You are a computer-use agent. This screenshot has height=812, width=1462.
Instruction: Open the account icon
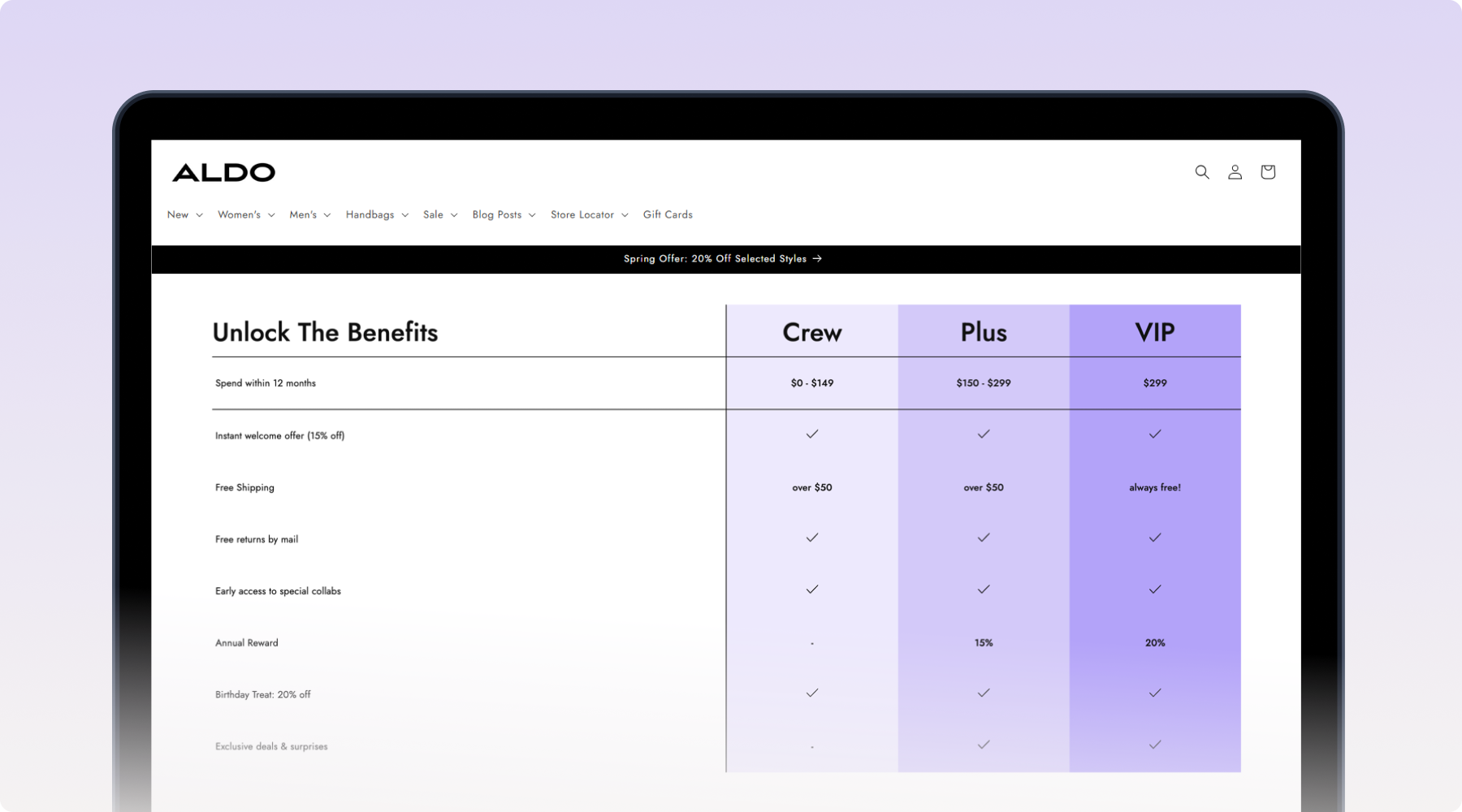[x=1235, y=172]
